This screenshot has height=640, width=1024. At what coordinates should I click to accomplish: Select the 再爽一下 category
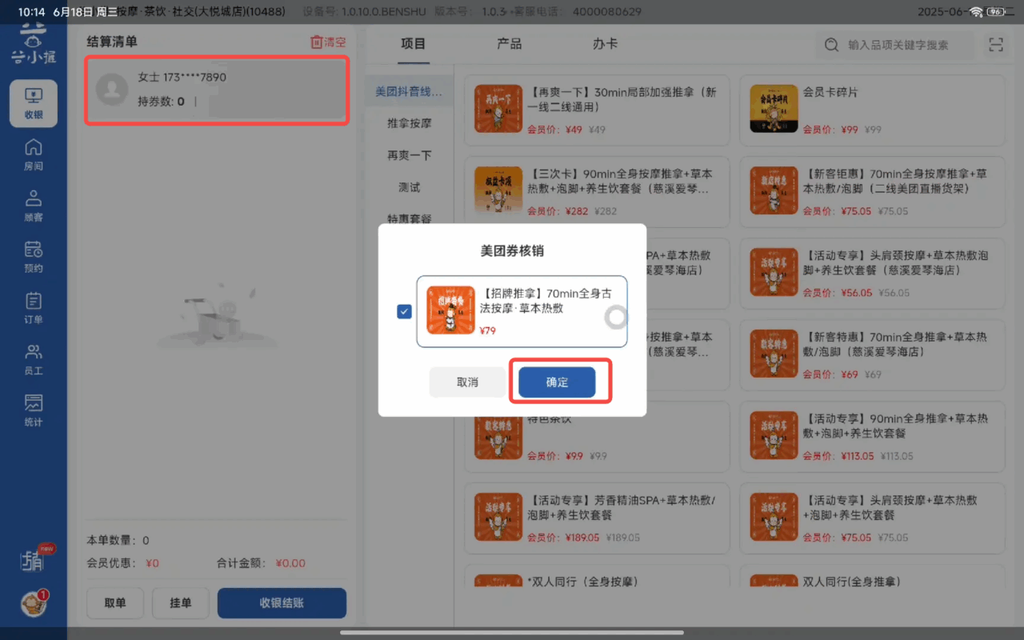point(409,155)
